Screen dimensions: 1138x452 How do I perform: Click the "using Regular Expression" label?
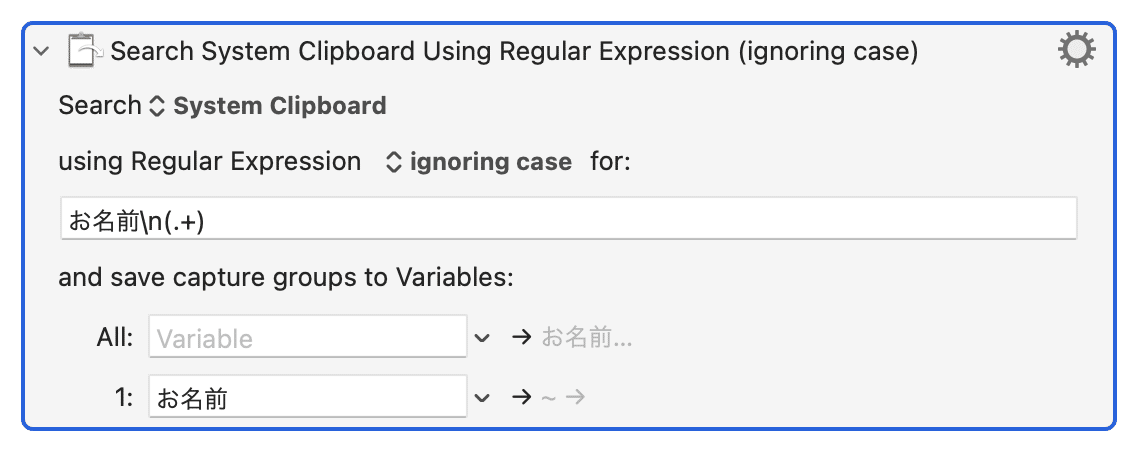pyautogui.click(x=210, y=162)
